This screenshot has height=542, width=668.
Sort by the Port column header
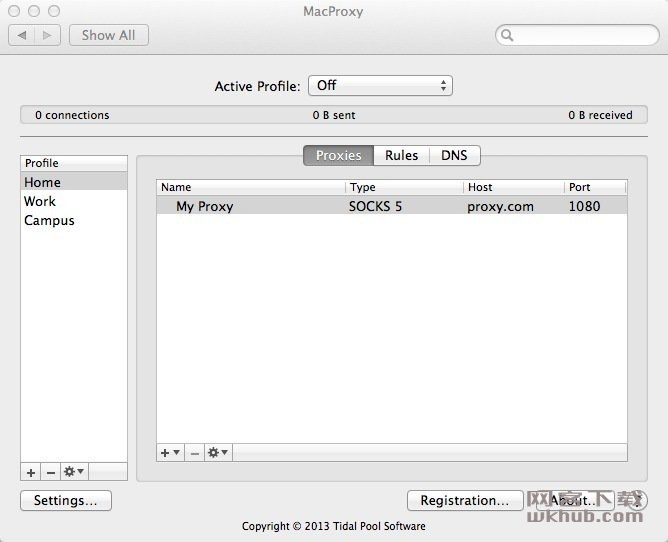(595, 187)
